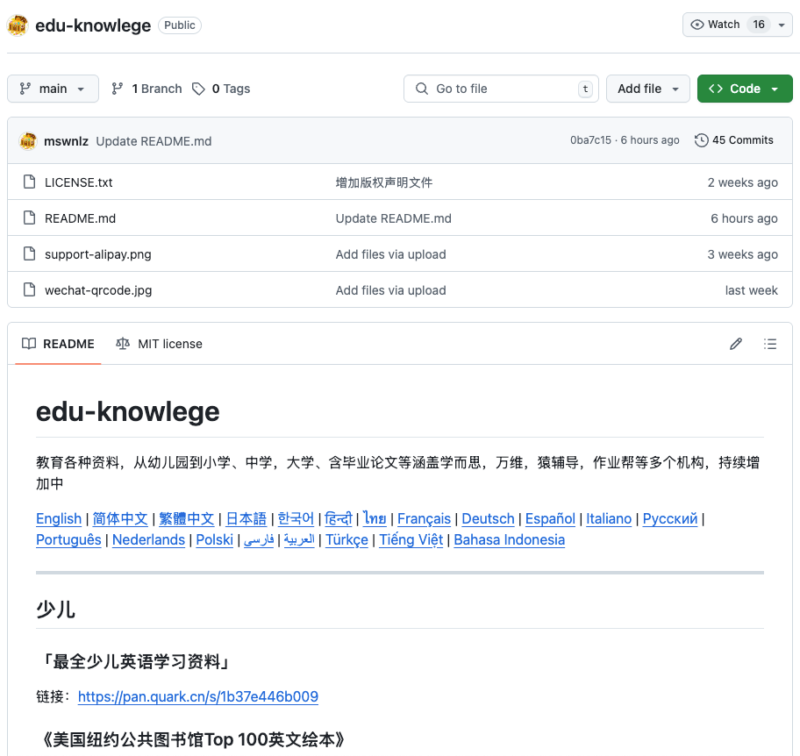This screenshot has height=756, width=800.
Task: Click the English language link
Action: coord(58,518)
